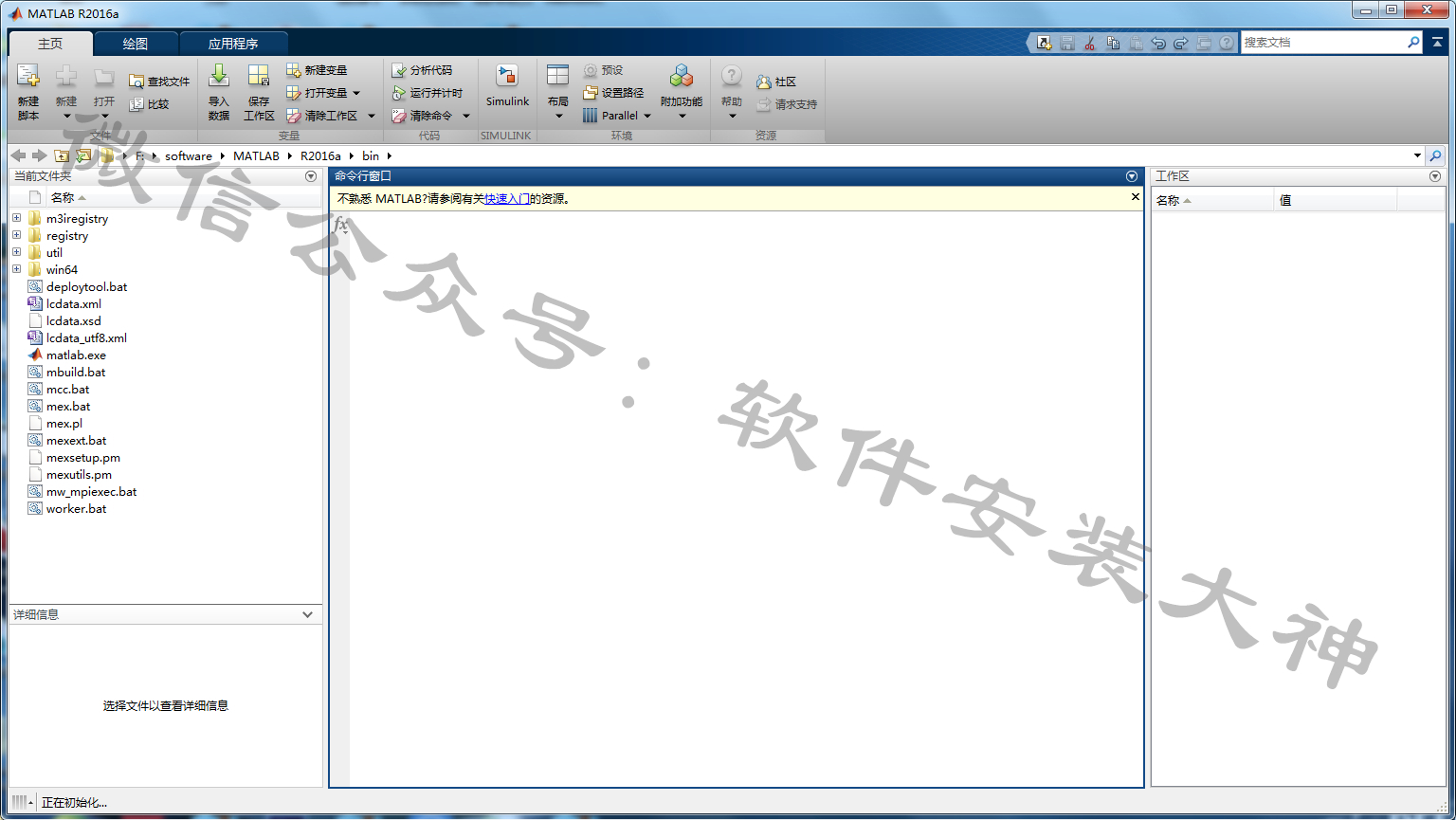Select worker.bat in the file list
Viewport: 1456px width, 820px height.
pyautogui.click(x=76, y=508)
